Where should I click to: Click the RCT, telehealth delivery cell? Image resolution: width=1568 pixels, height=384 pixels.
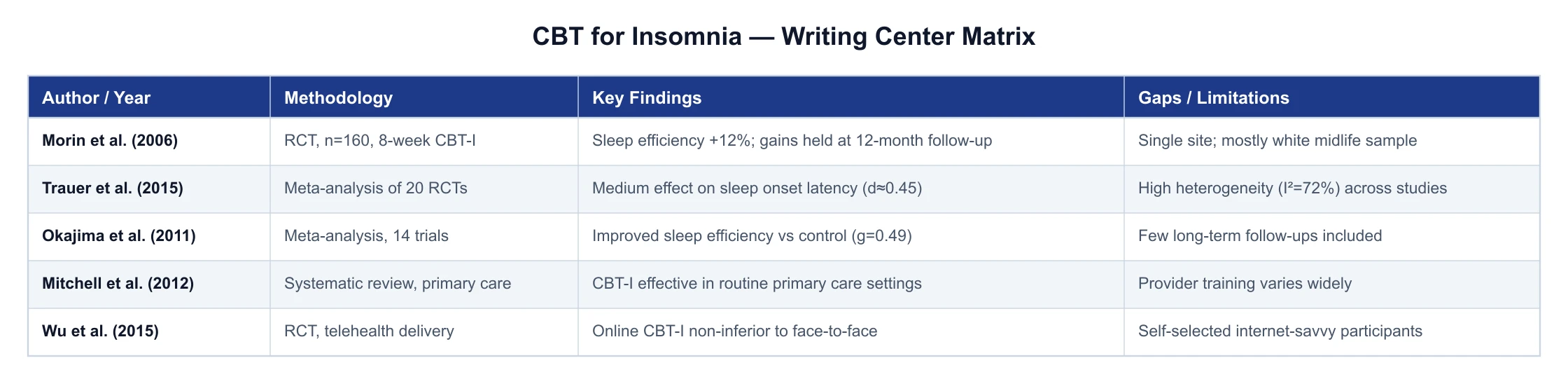point(424,331)
